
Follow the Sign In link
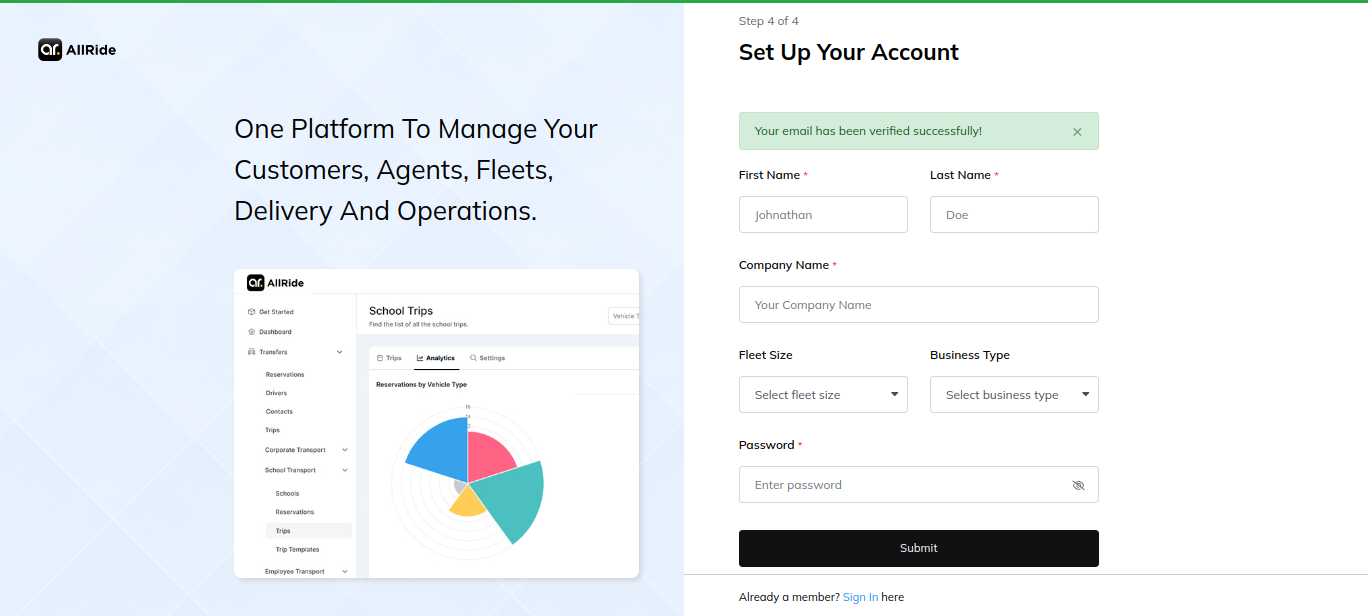860,597
